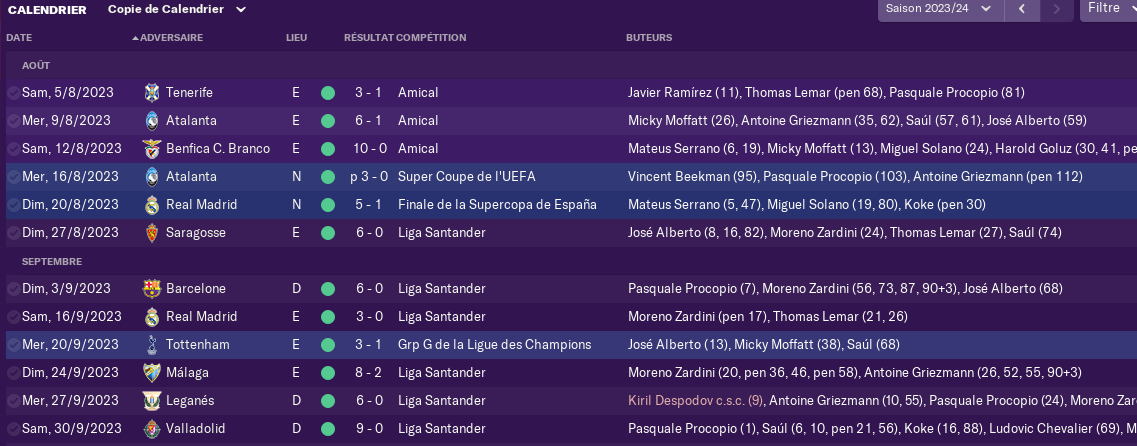
Task: Click the Tottenham club crest icon
Action: pos(152,344)
